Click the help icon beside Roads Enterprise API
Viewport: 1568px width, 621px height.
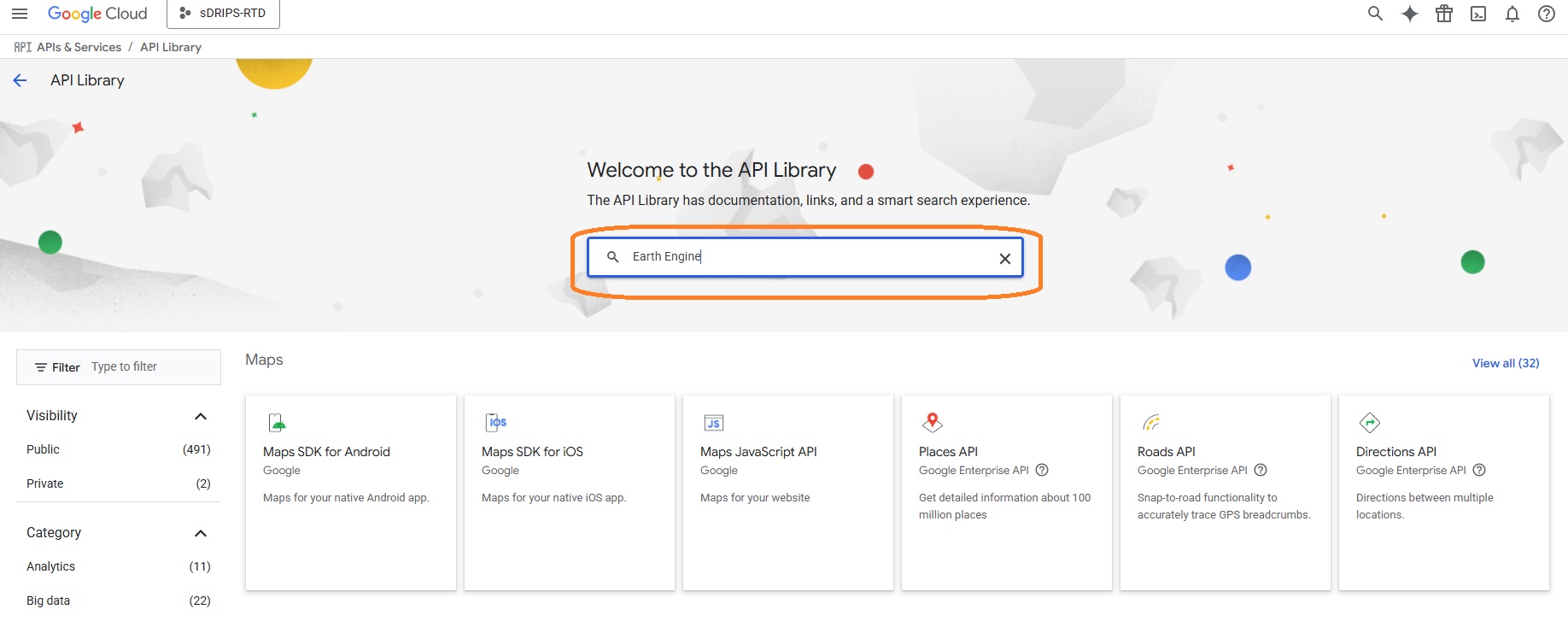(x=1261, y=470)
